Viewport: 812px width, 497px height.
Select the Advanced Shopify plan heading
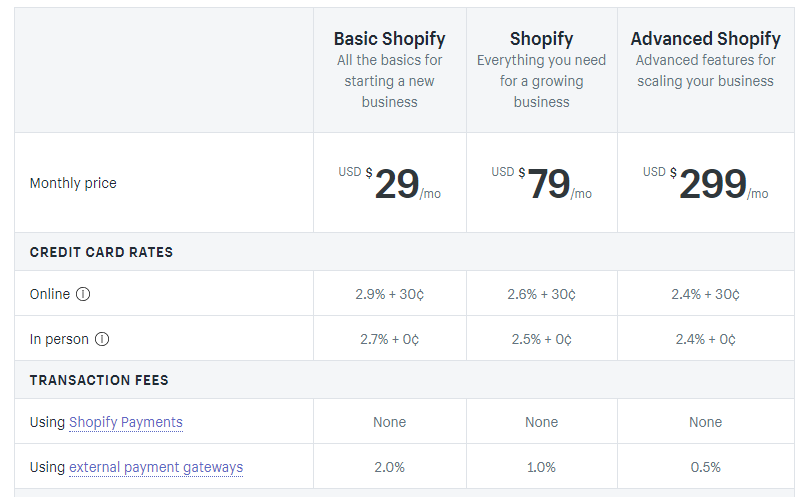705,39
